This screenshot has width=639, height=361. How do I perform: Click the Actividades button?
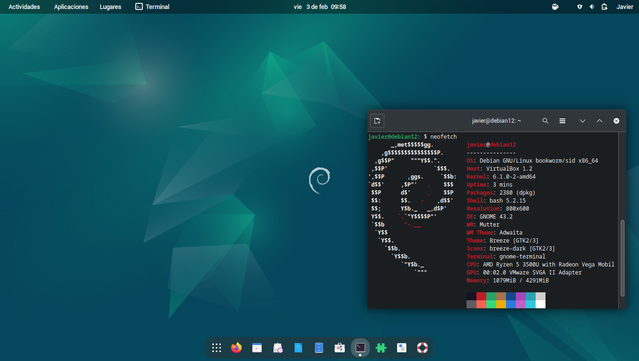point(24,7)
